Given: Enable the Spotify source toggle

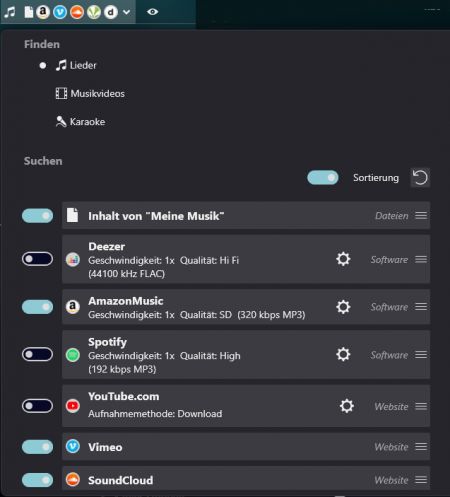Looking at the screenshot, I should tap(37, 354).
